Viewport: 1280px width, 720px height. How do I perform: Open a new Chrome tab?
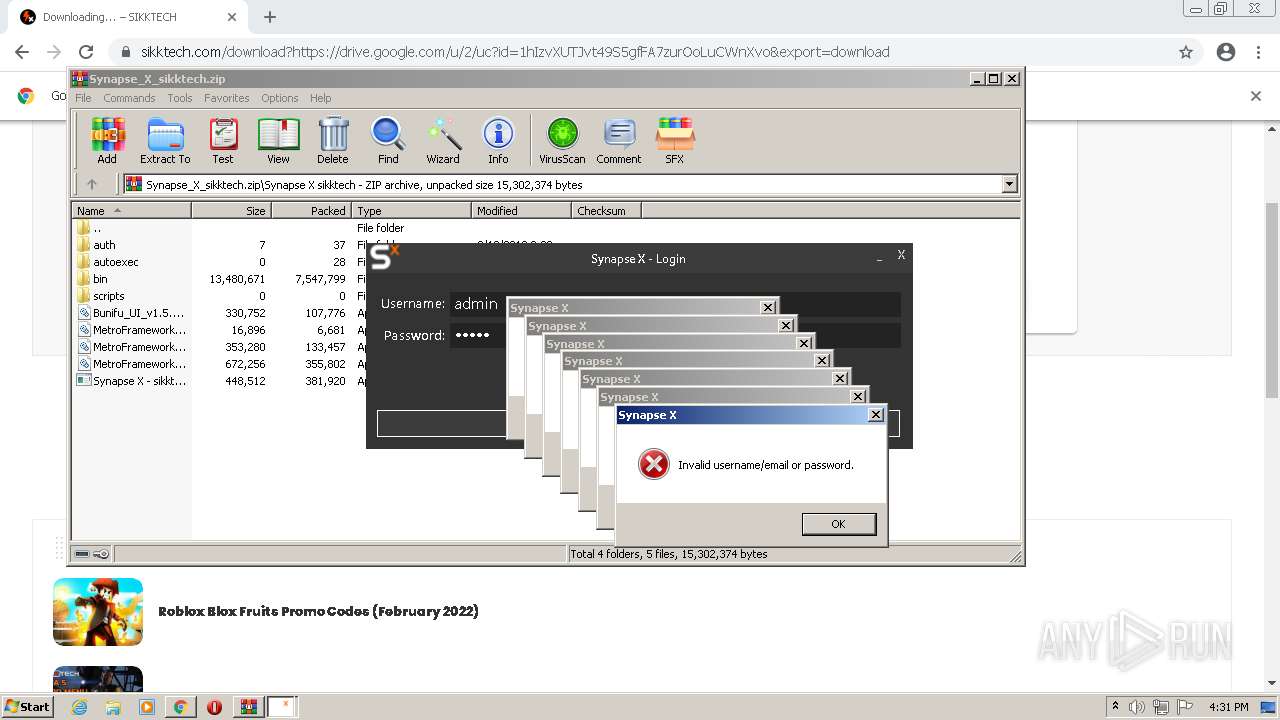click(x=270, y=17)
